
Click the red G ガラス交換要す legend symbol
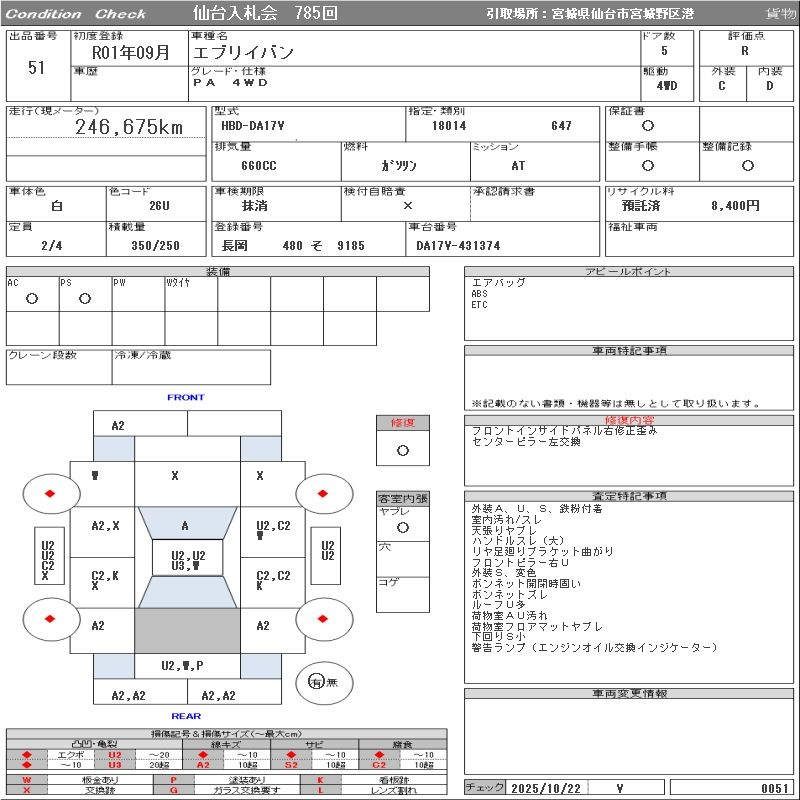click(174, 790)
